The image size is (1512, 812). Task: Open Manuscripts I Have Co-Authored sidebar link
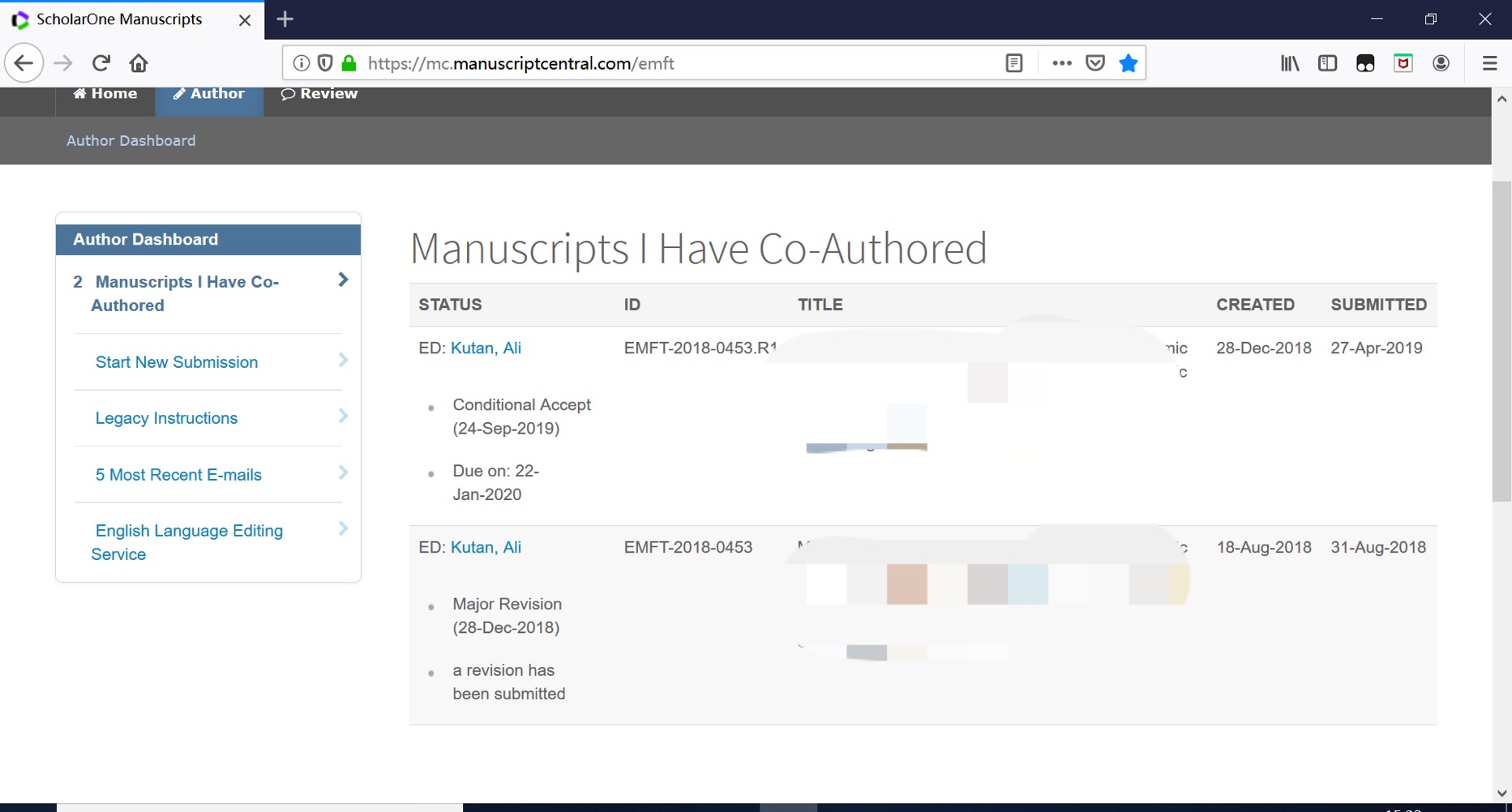click(x=185, y=293)
